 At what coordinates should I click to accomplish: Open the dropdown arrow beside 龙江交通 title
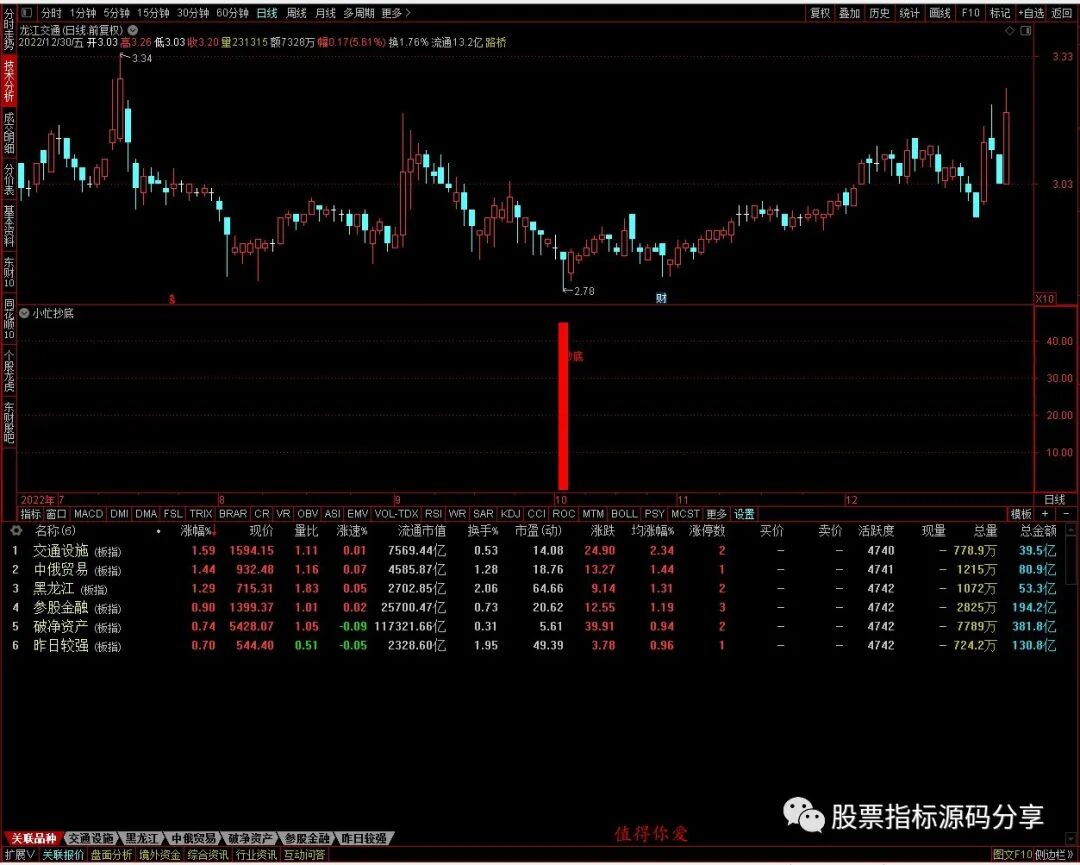132,30
